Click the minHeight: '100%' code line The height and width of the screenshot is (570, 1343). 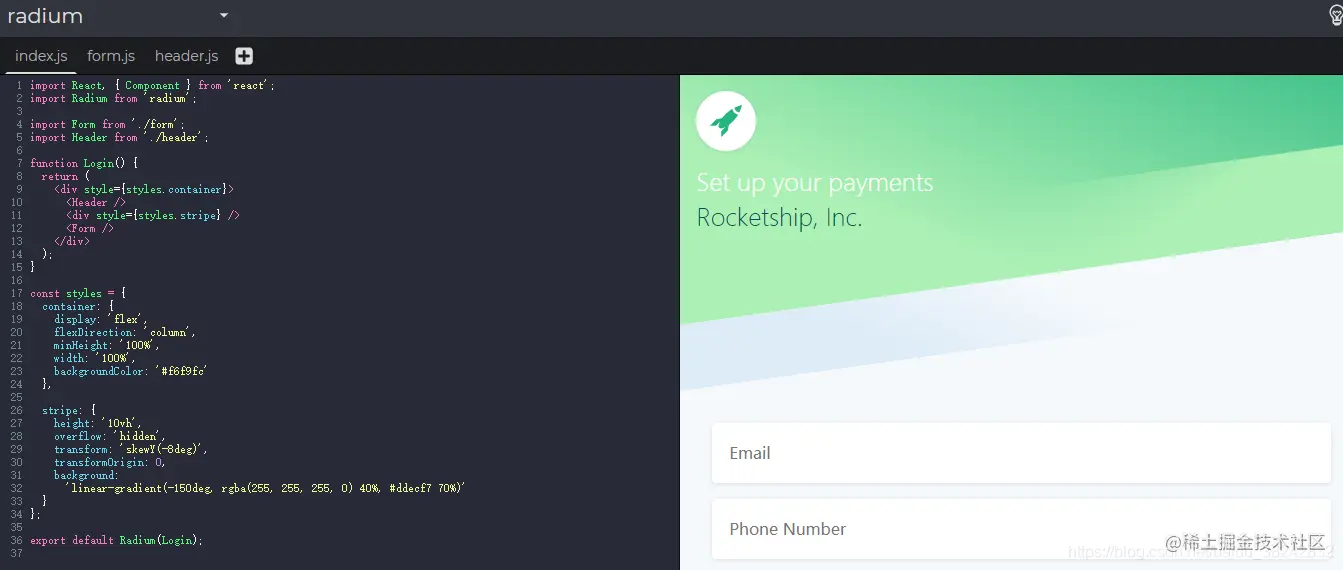(107, 345)
